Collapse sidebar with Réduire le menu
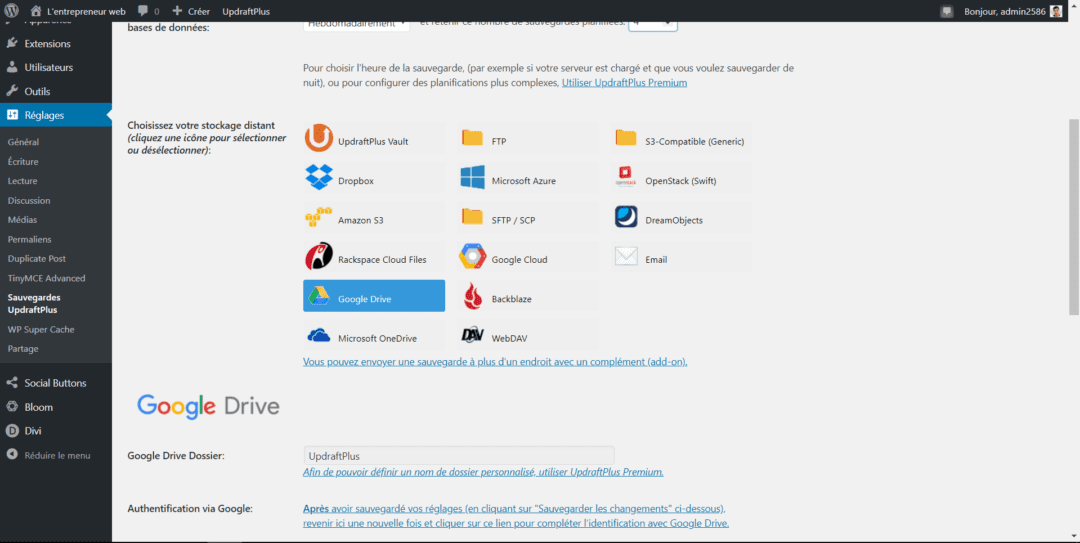The height and width of the screenshot is (543, 1080). pos(48,455)
